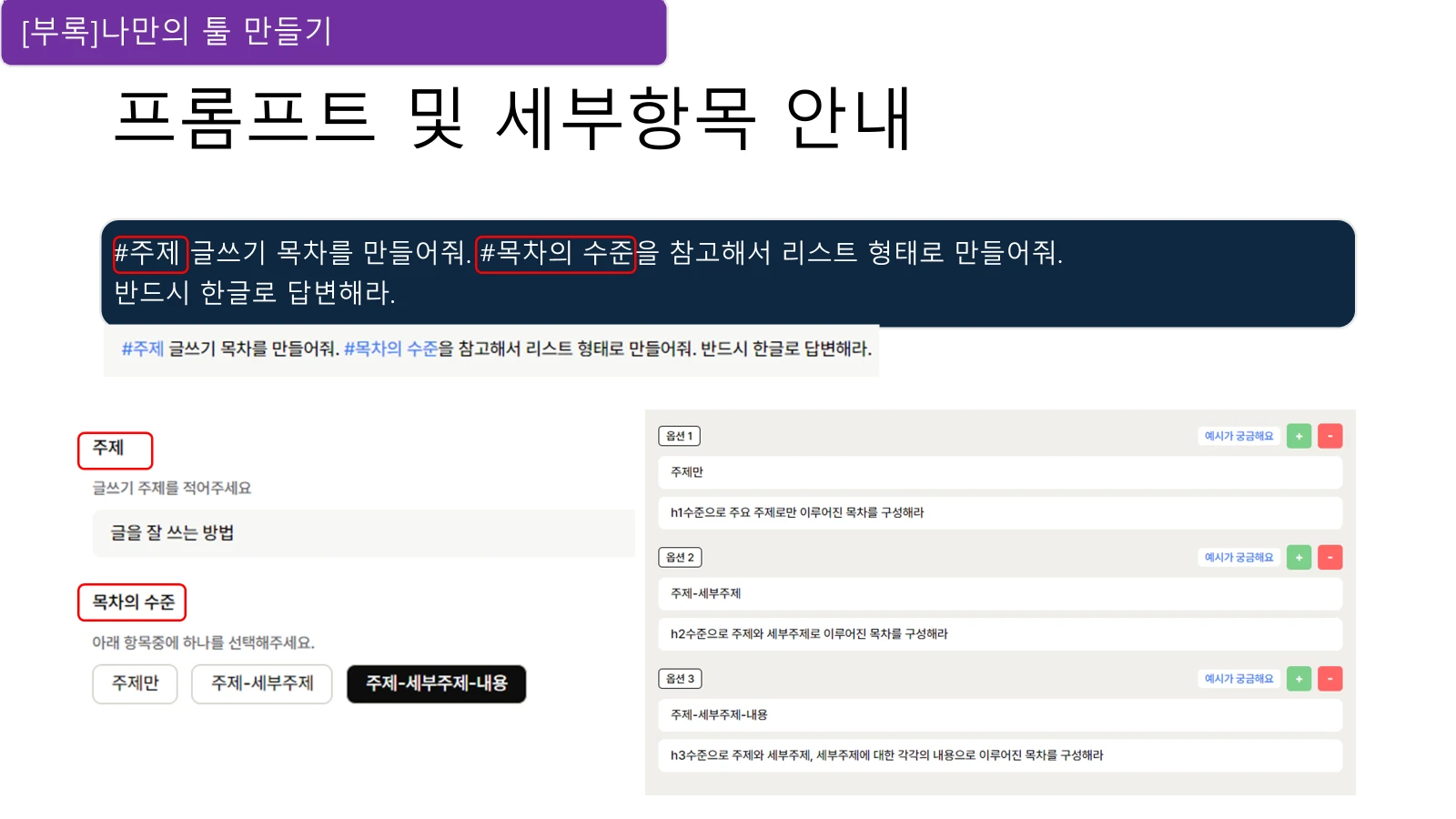Click the red minus icon for 옵션 3

tap(1330, 679)
